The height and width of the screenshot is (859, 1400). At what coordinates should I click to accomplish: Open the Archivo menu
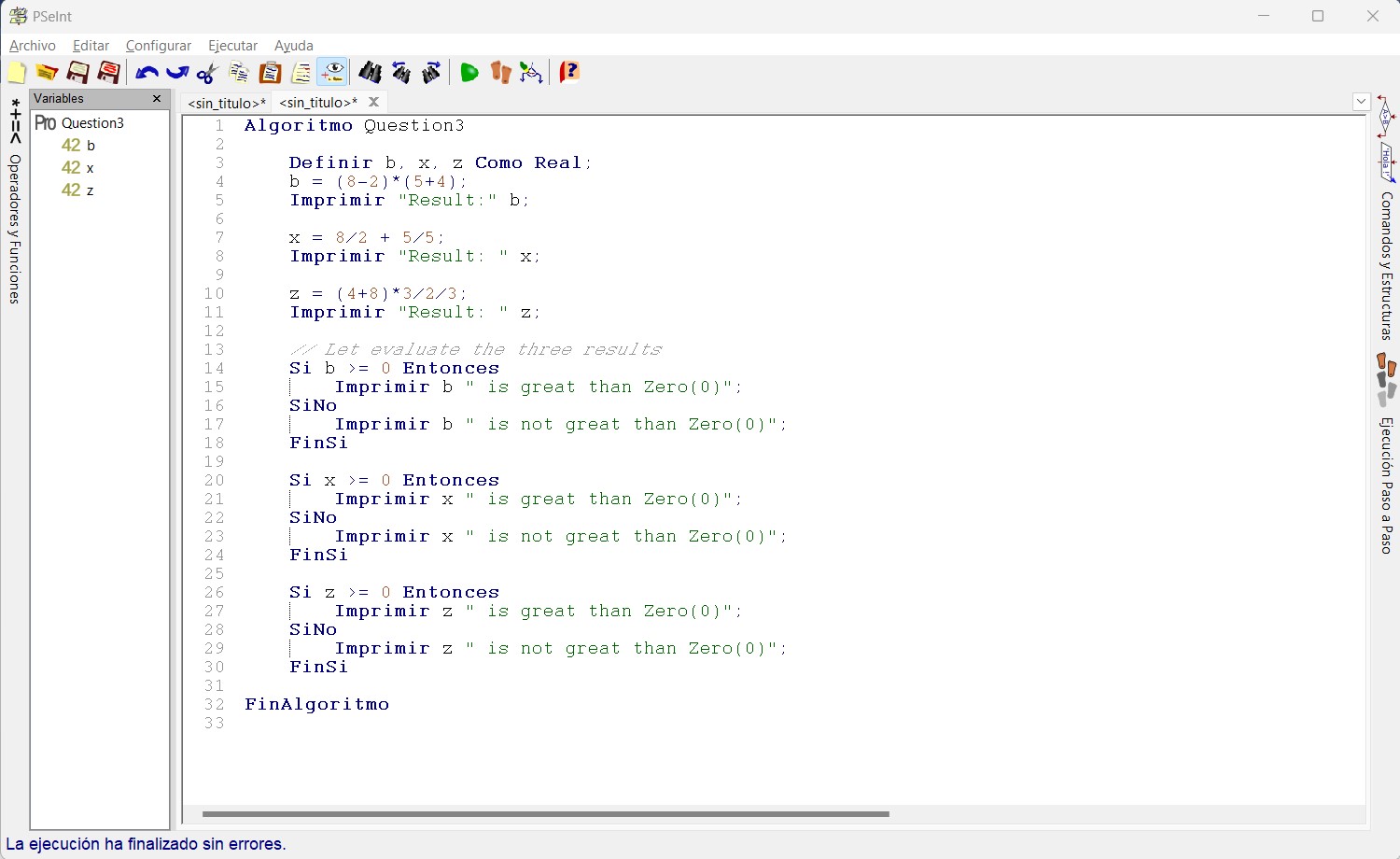pos(33,46)
